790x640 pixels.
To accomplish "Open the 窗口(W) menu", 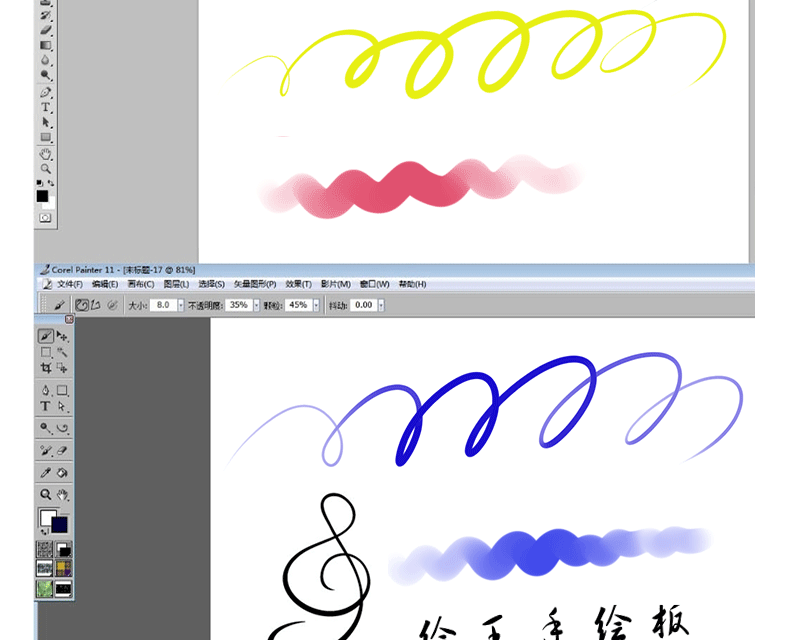I will click(374, 284).
